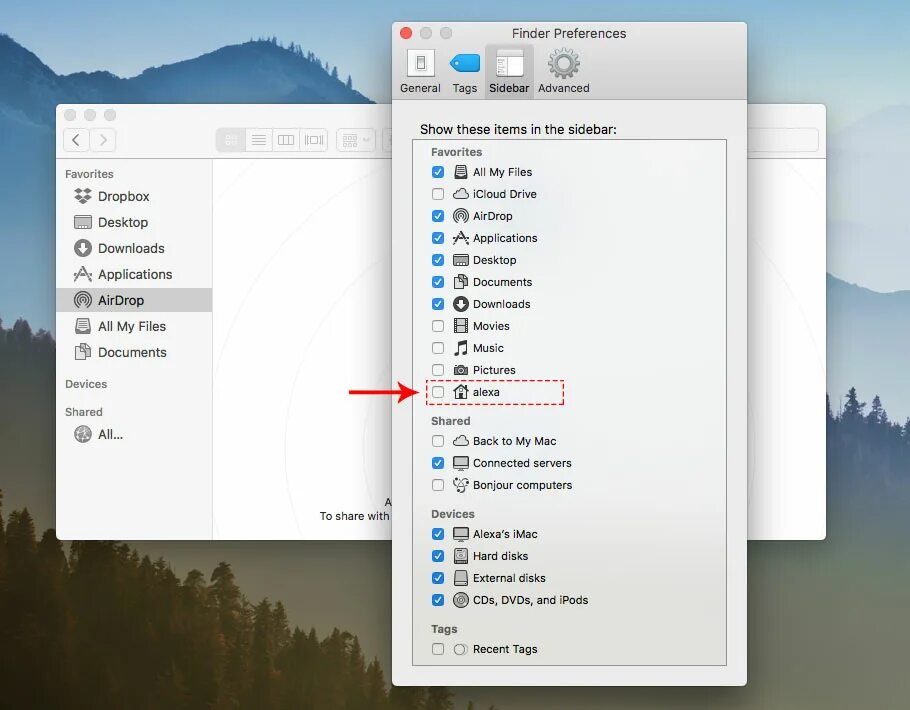910x710 pixels.
Task: Click the Alexa's iMac computer icon
Action: point(461,534)
